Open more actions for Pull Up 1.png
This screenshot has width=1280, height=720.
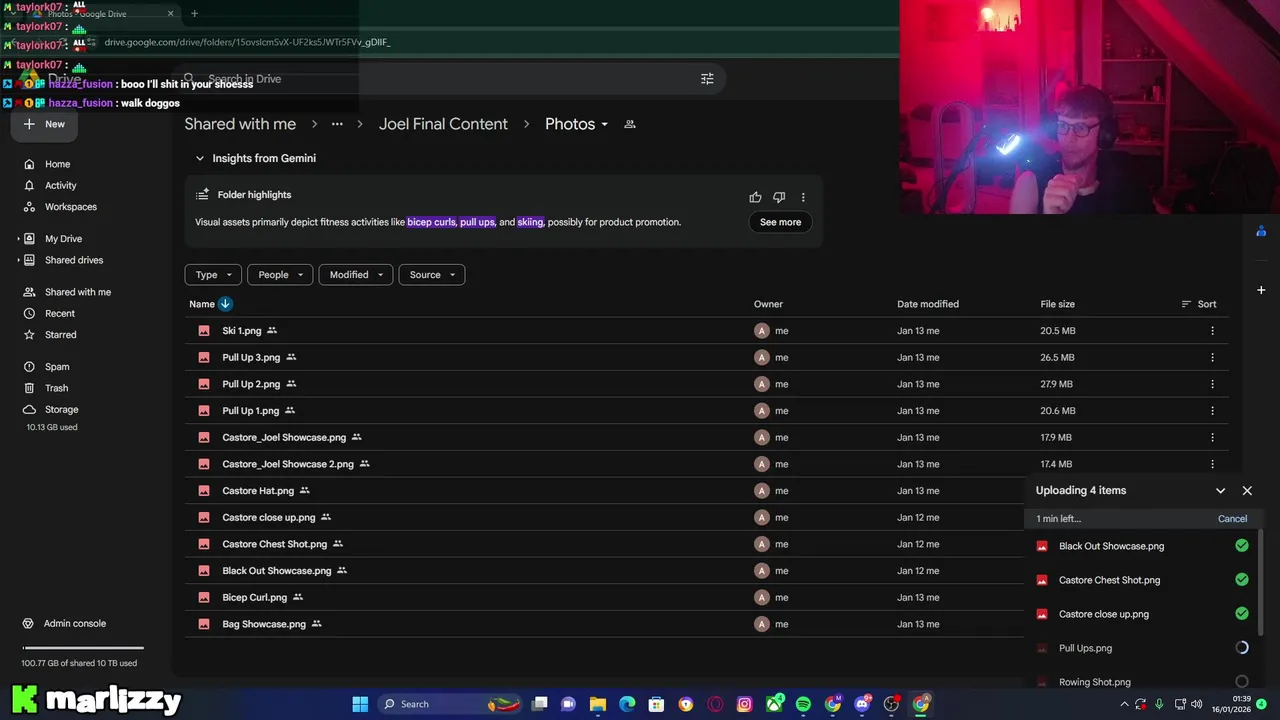click(1212, 411)
